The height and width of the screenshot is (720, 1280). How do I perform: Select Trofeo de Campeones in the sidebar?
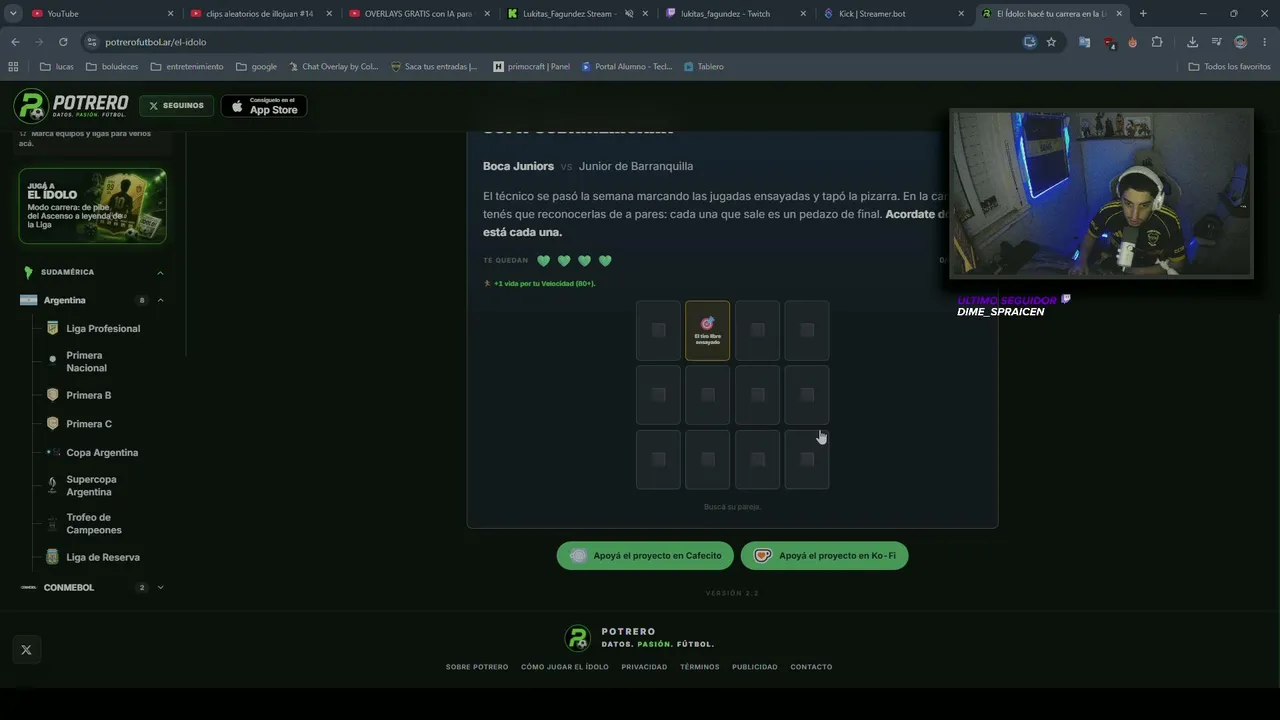click(94, 524)
